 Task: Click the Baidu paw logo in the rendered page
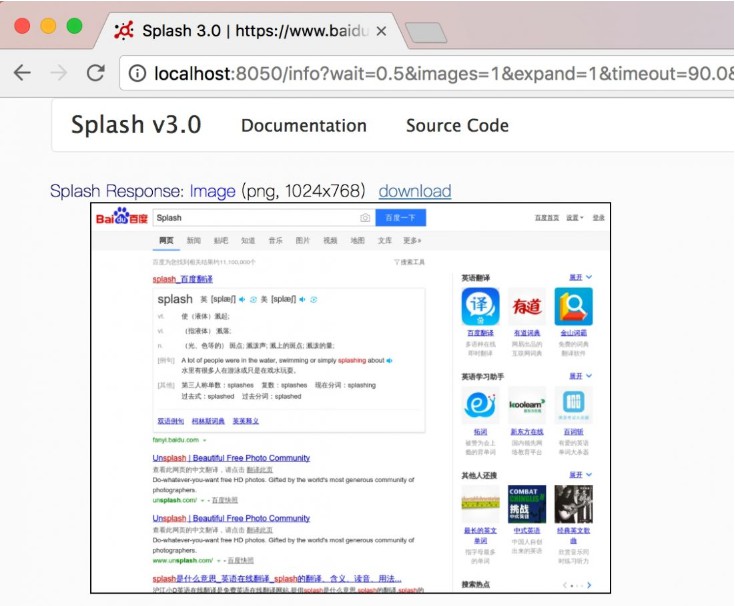click(x=122, y=217)
